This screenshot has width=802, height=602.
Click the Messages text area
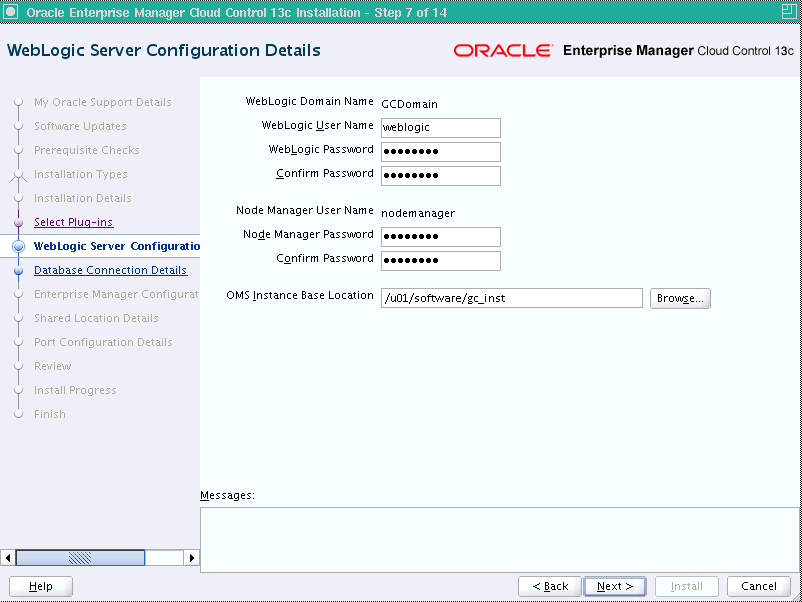(x=500, y=540)
